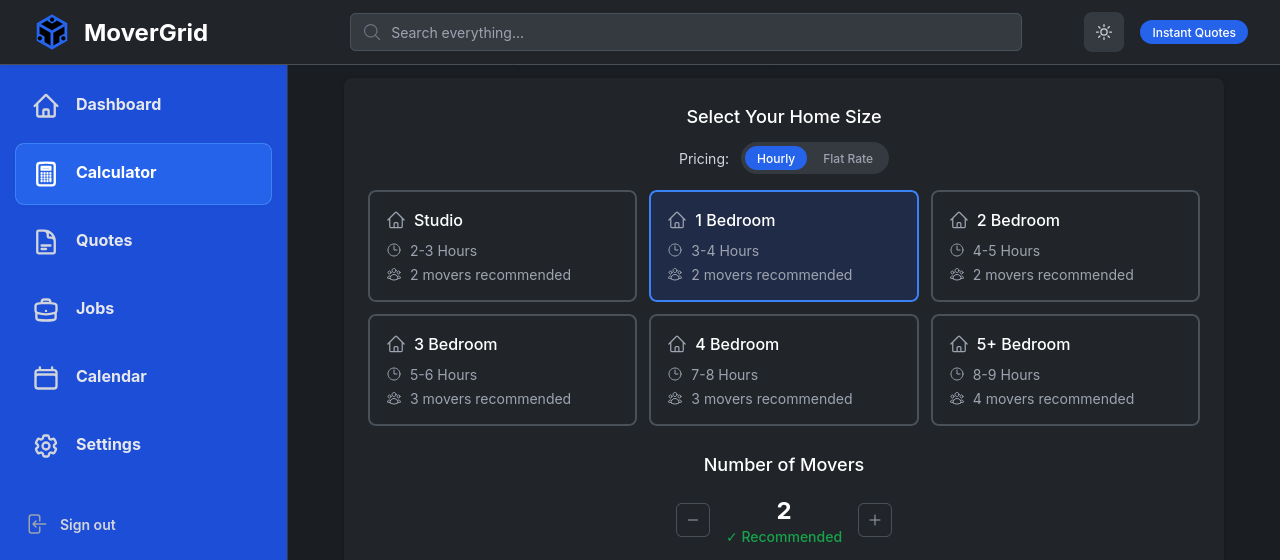Pick the 5+ Bedroom option
This screenshot has width=1280, height=560.
click(x=1065, y=370)
